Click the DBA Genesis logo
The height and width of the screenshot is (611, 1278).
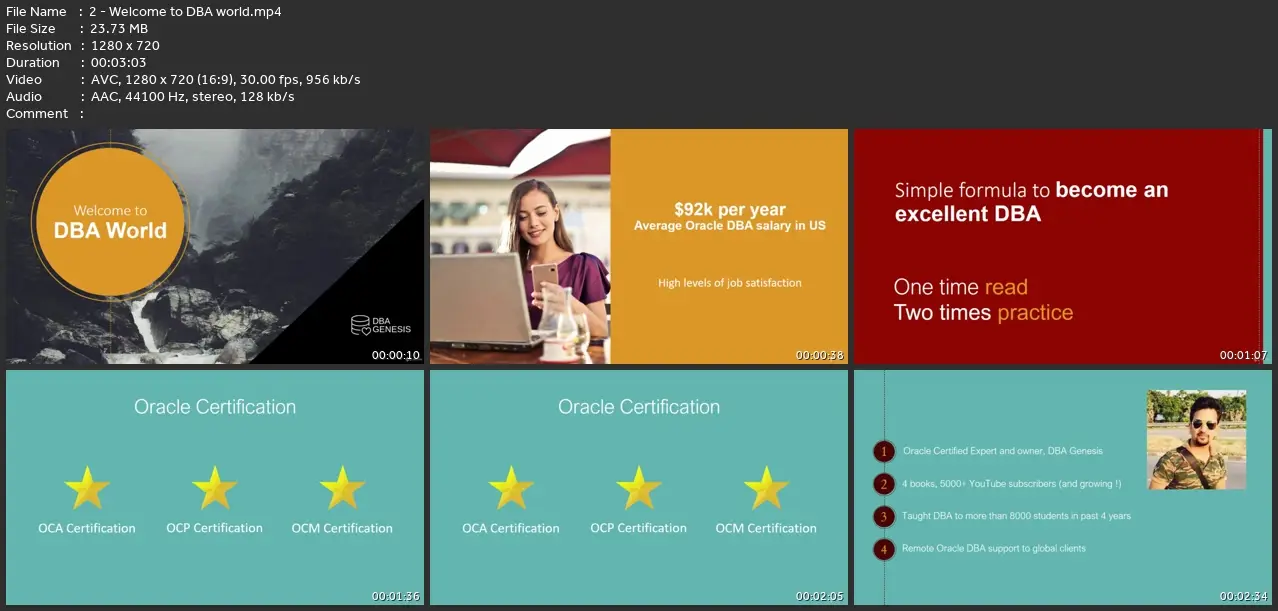coord(378,324)
